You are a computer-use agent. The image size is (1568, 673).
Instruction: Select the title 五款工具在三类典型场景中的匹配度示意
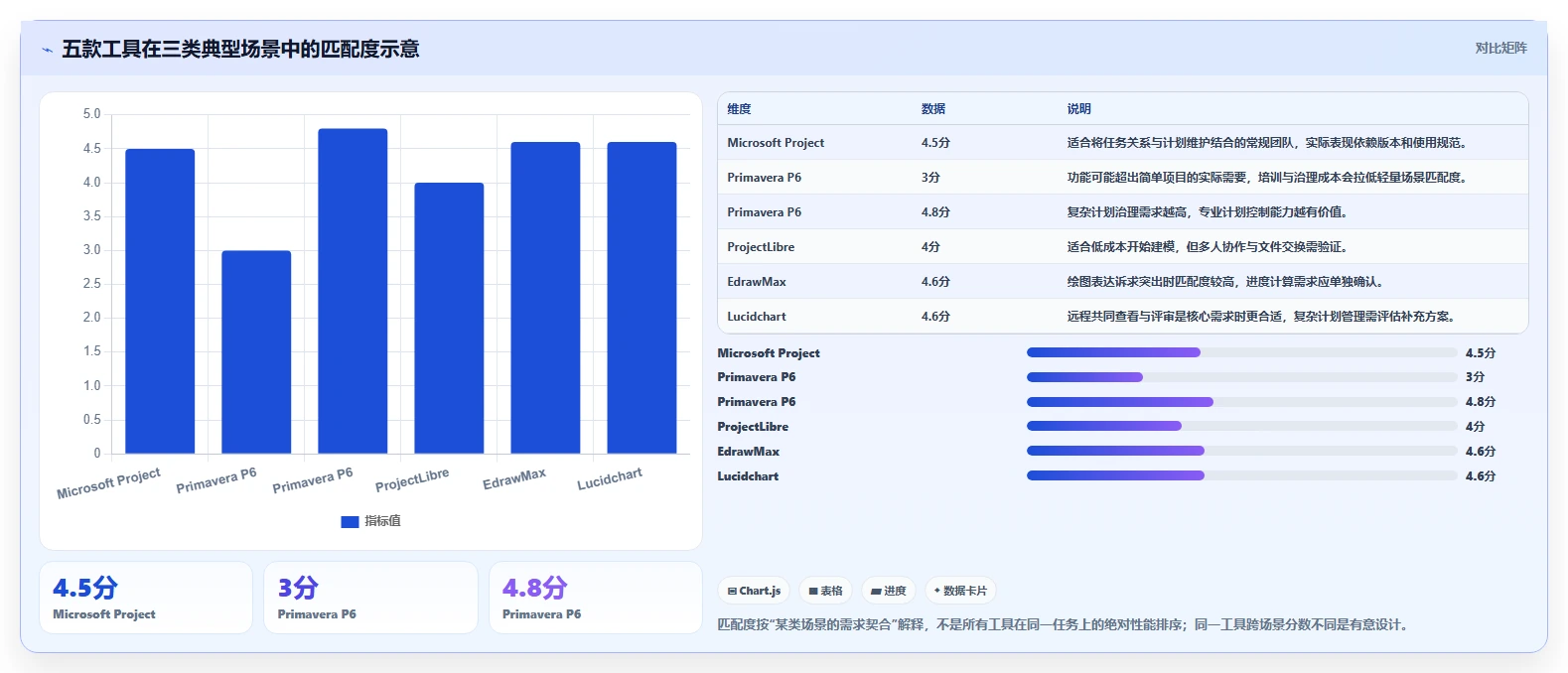click(240, 49)
